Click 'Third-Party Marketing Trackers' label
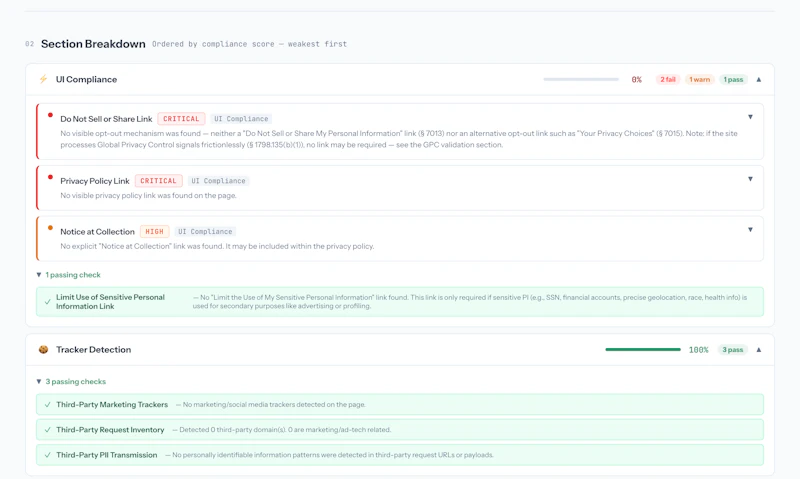 point(112,405)
